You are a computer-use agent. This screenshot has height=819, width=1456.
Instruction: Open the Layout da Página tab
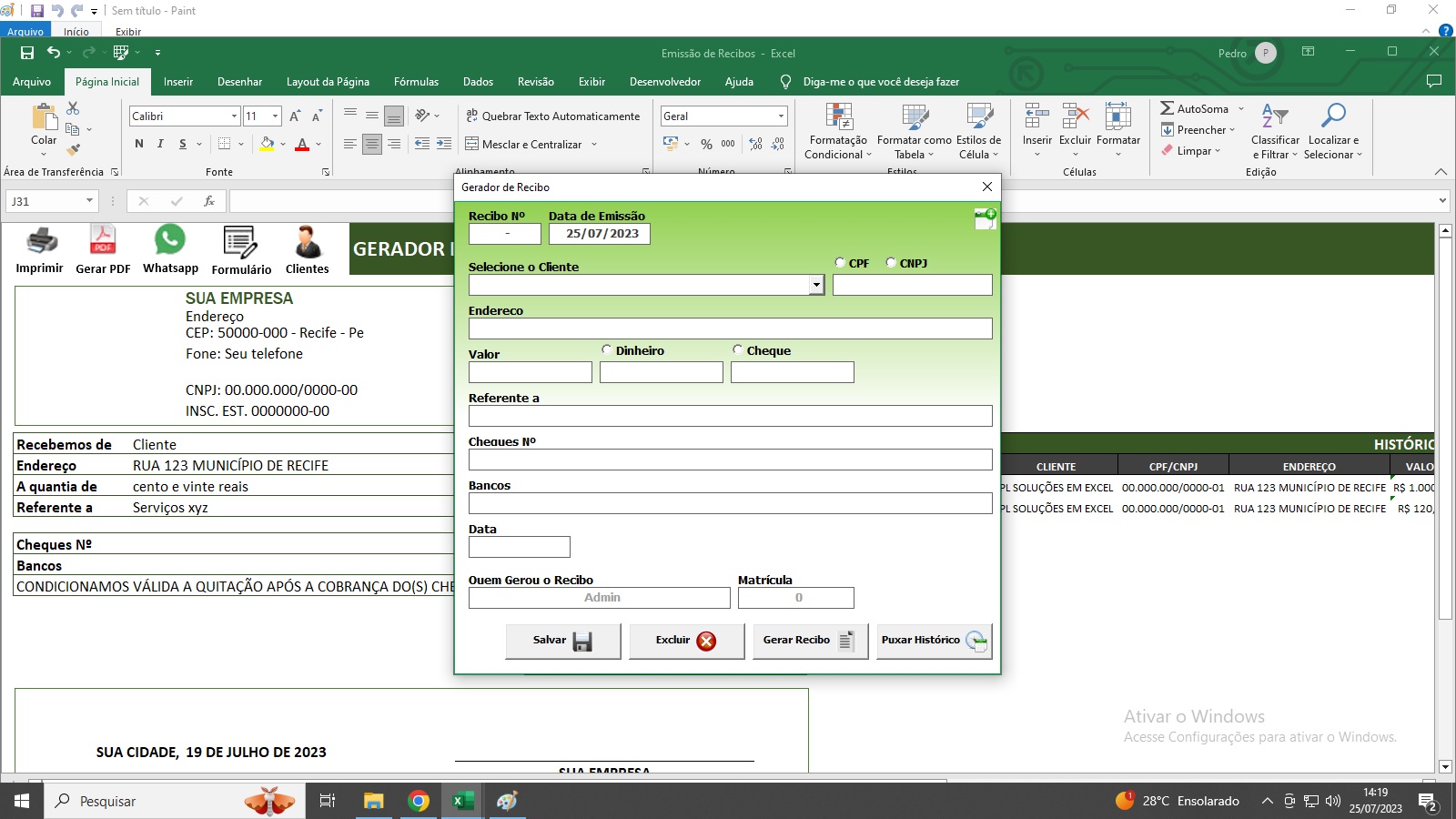click(x=328, y=82)
